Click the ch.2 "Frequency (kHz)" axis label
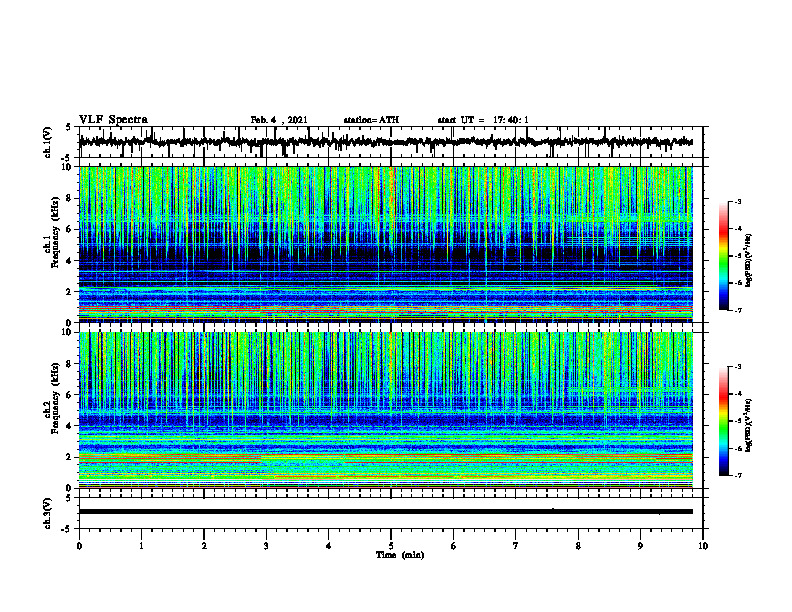 coord(55,398)
